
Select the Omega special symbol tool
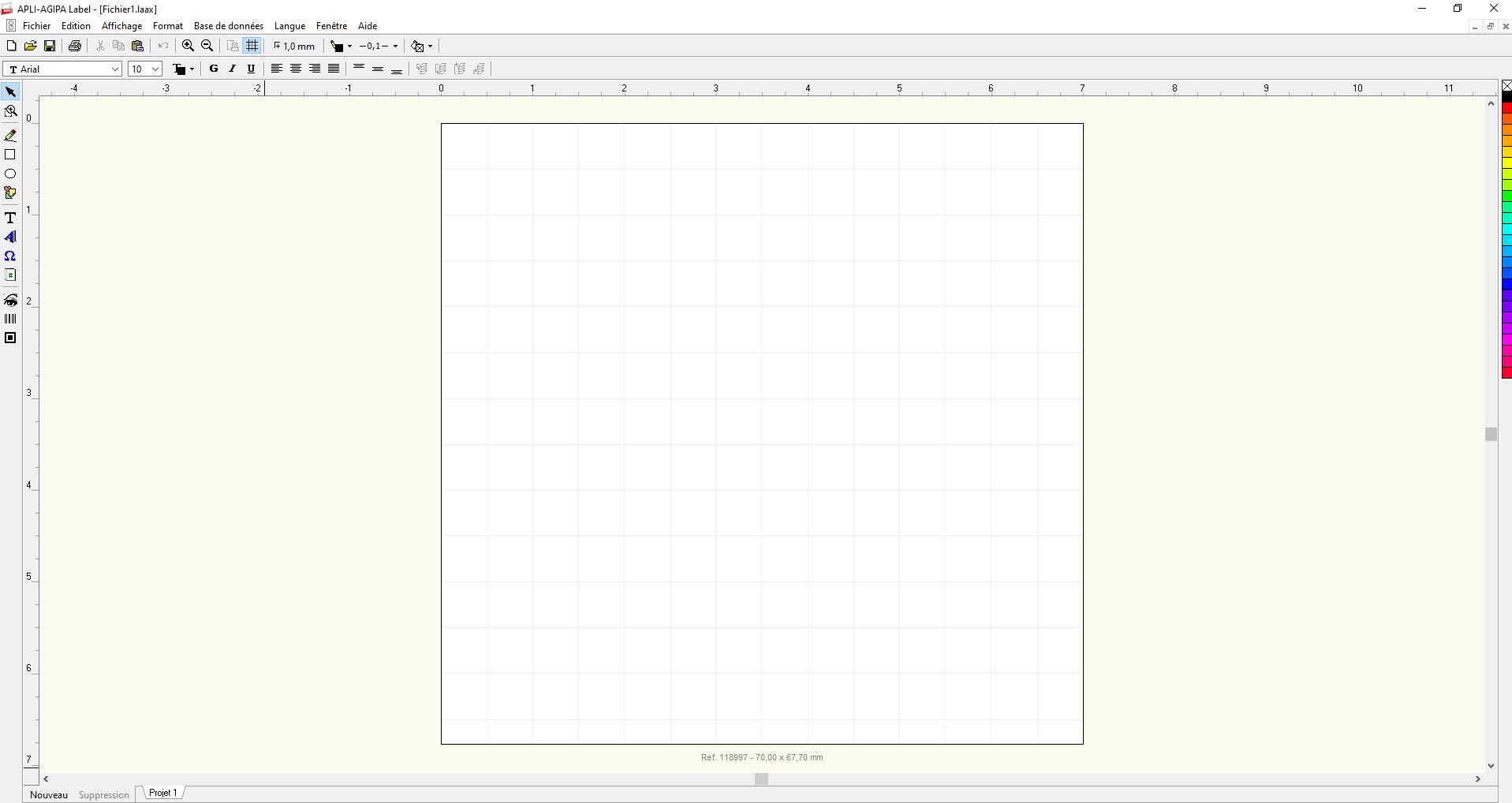[x=10, y=256]
